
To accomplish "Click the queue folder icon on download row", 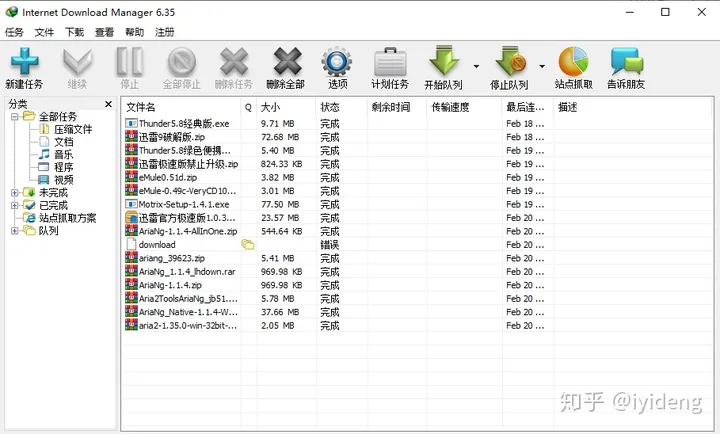I will 248,244.
